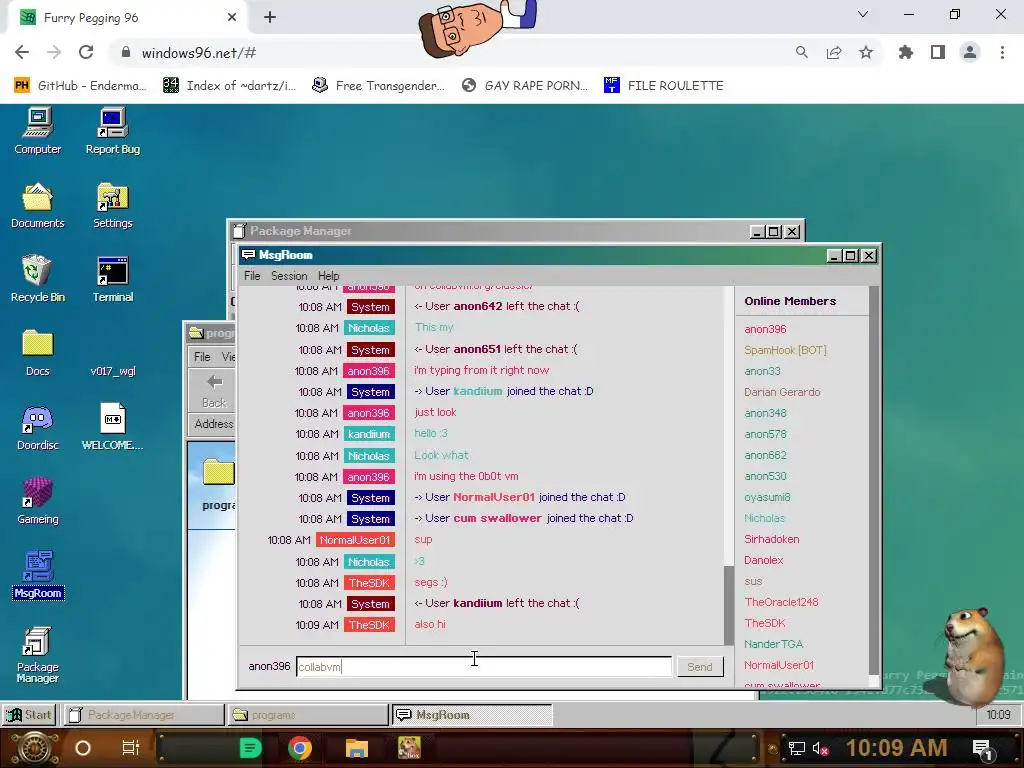
Task: Switch to Package Manager taskbar button
Action: [144, 714]
